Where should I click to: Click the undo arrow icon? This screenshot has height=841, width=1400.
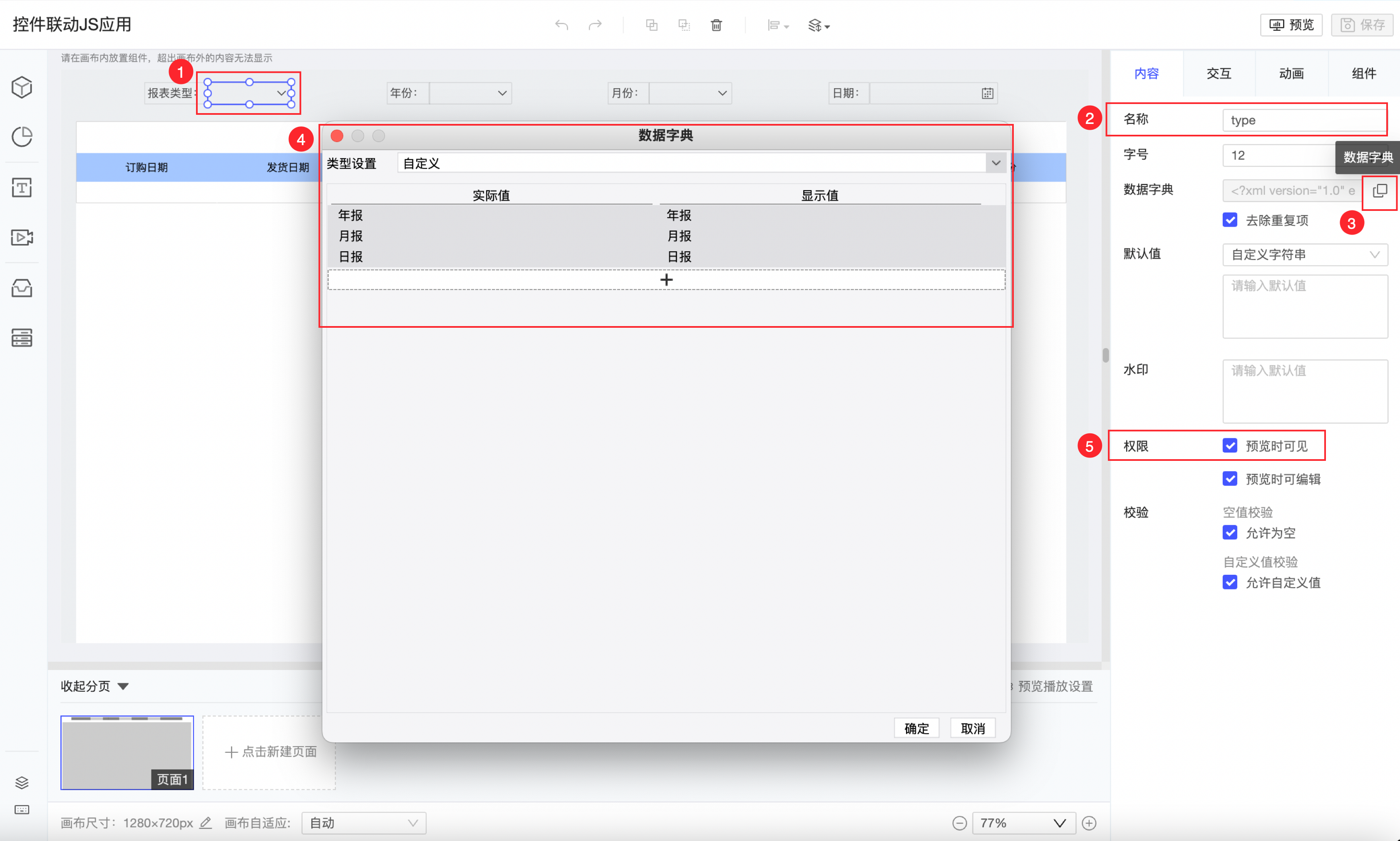tap(561, 25)
